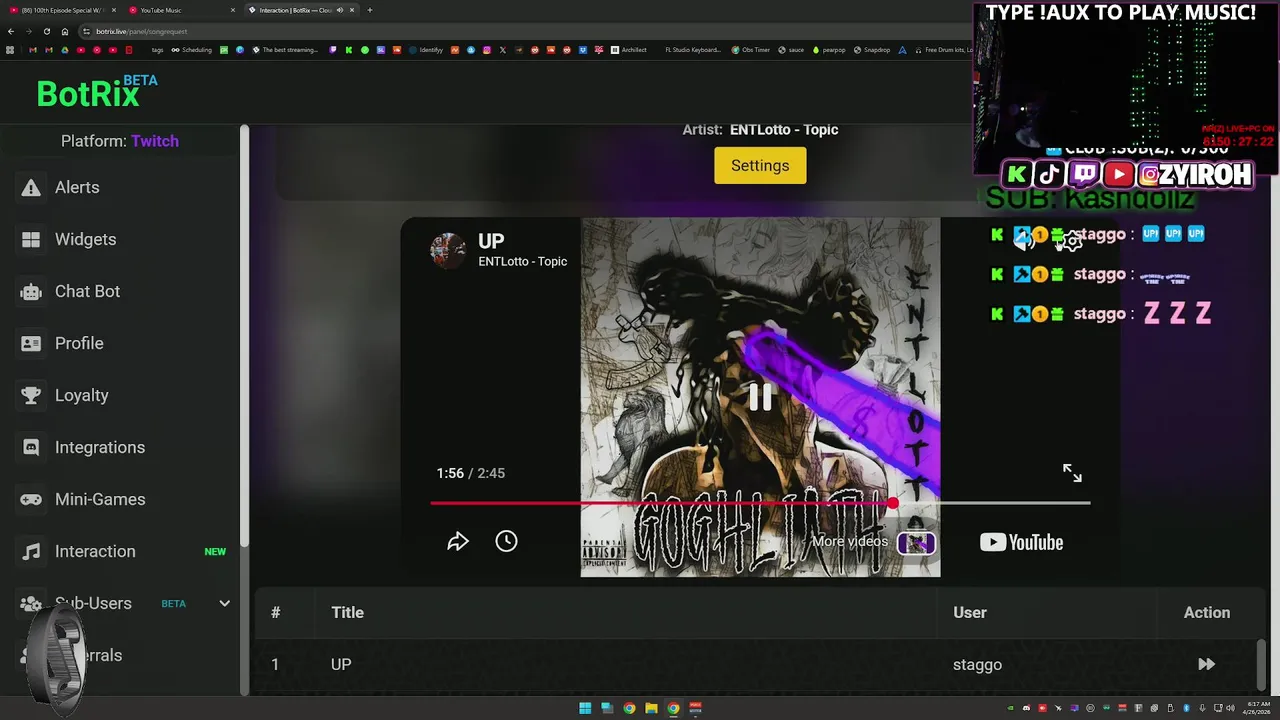Click the Action column header

pos(1207,612)
